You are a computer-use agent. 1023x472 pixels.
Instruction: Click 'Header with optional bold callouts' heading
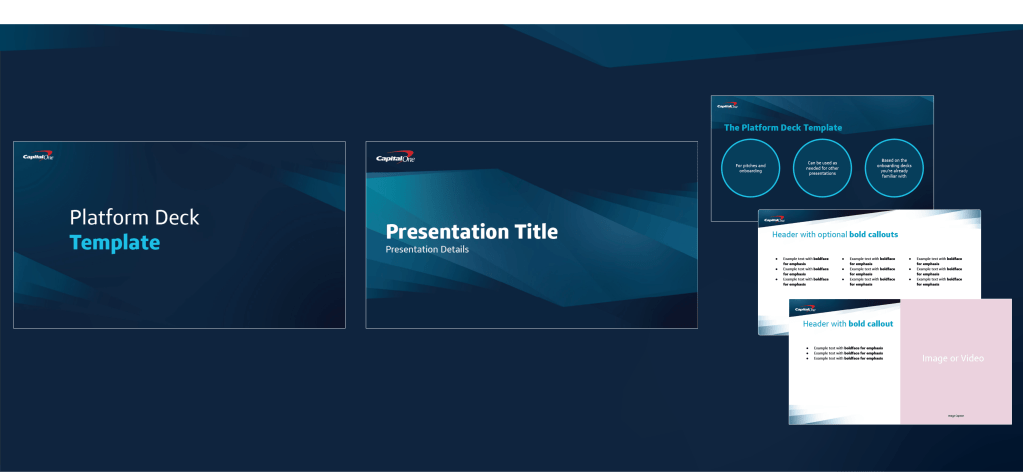[835, 235]
